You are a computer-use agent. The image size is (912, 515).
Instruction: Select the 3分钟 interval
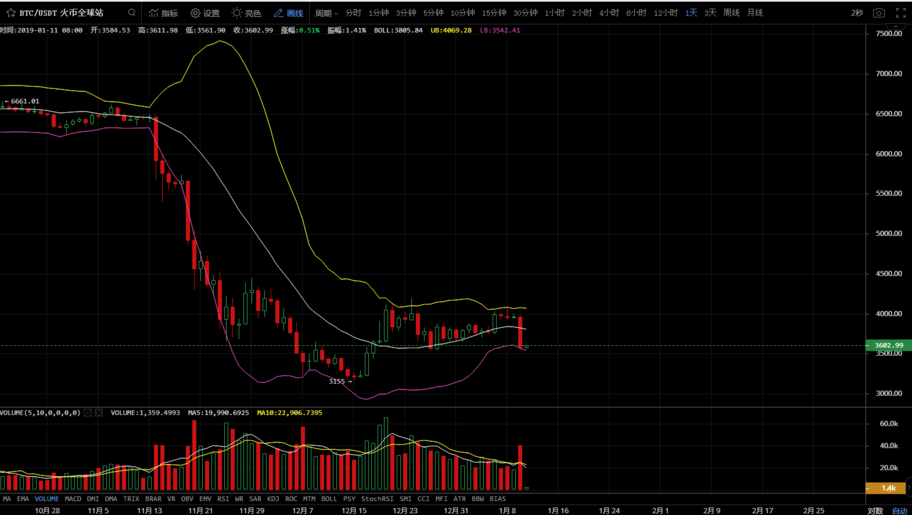click(406, 13)
